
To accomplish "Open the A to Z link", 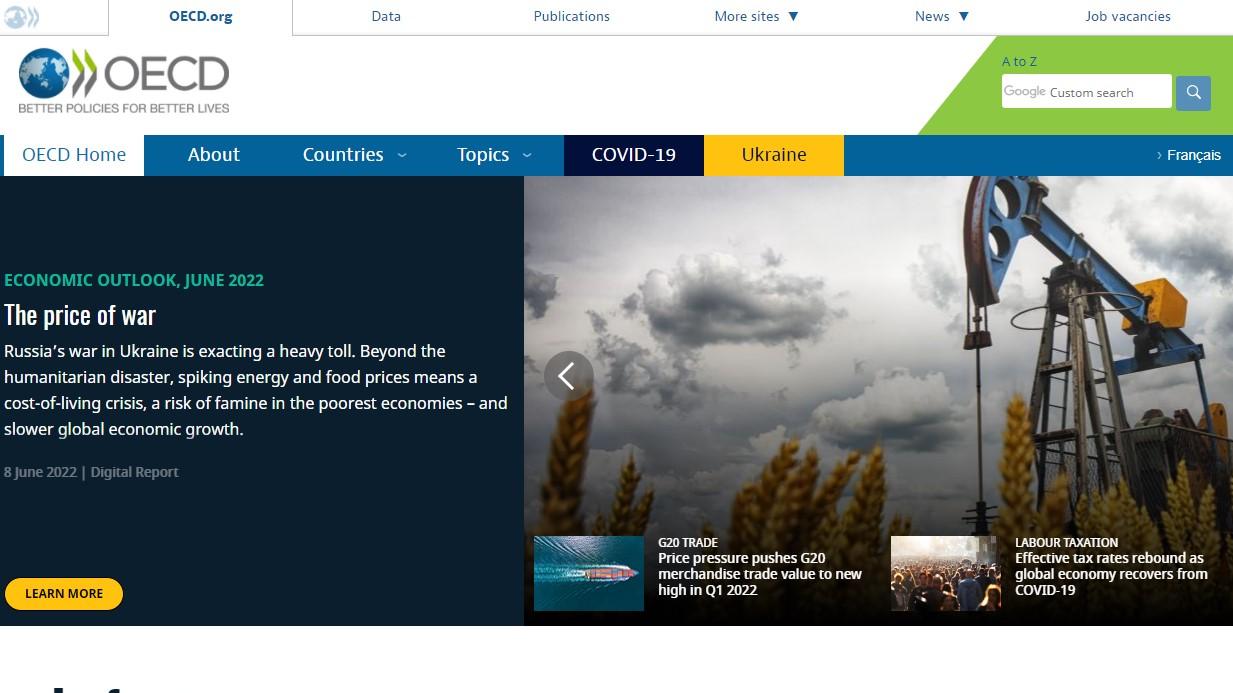I will (x=1019, y=61).
